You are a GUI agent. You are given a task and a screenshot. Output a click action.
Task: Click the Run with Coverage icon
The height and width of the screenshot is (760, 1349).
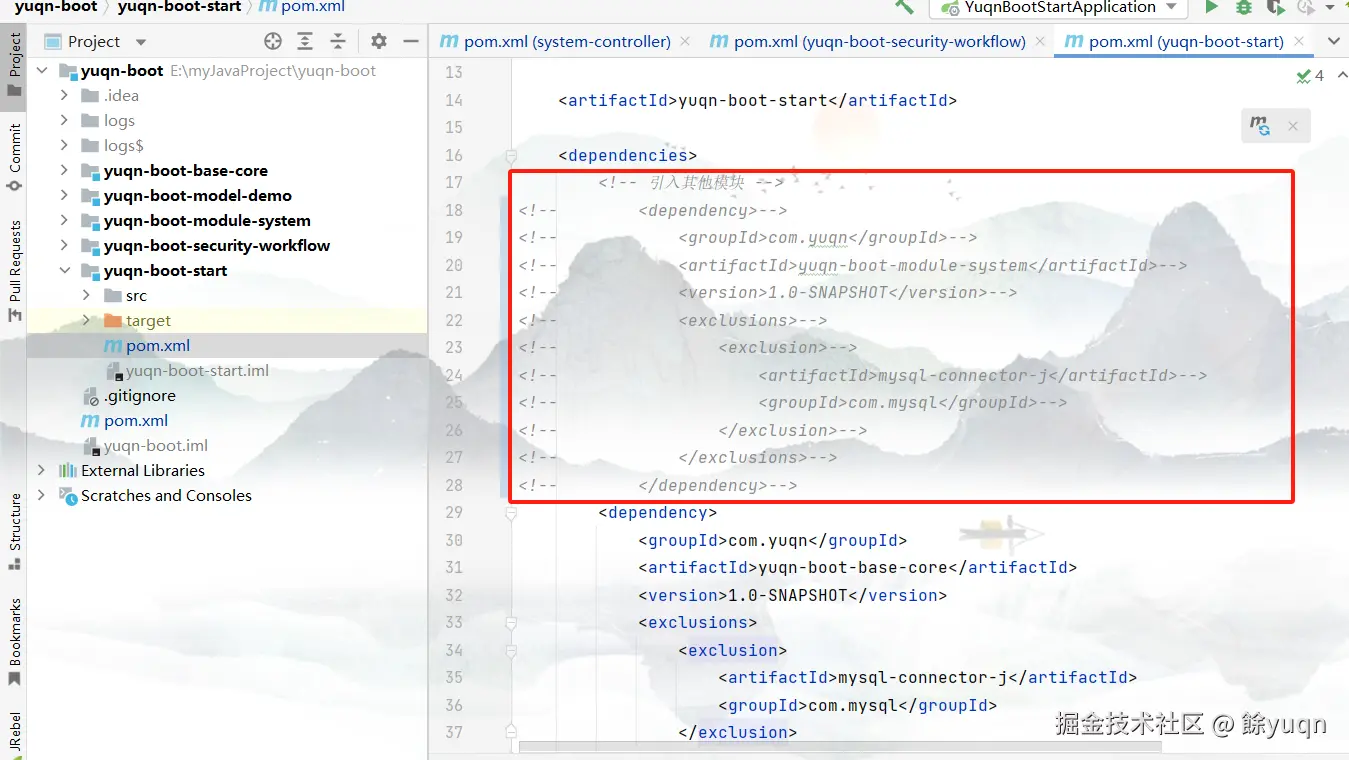[1275, 7]
